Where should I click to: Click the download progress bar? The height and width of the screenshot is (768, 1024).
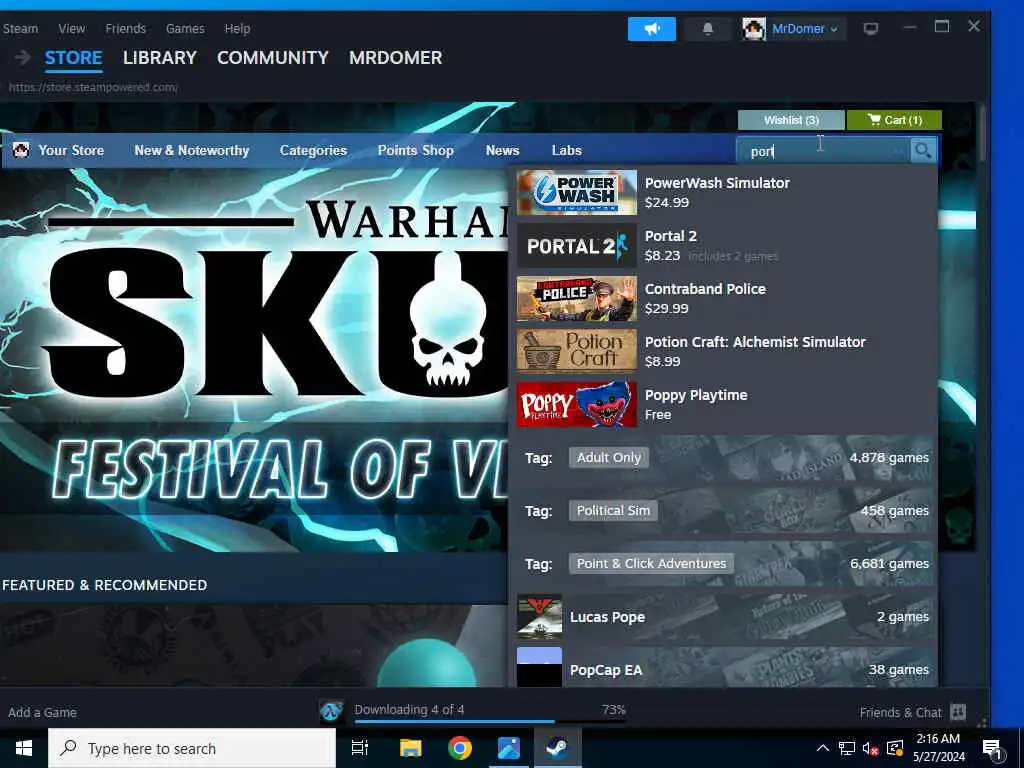click(x=490, y=721)
